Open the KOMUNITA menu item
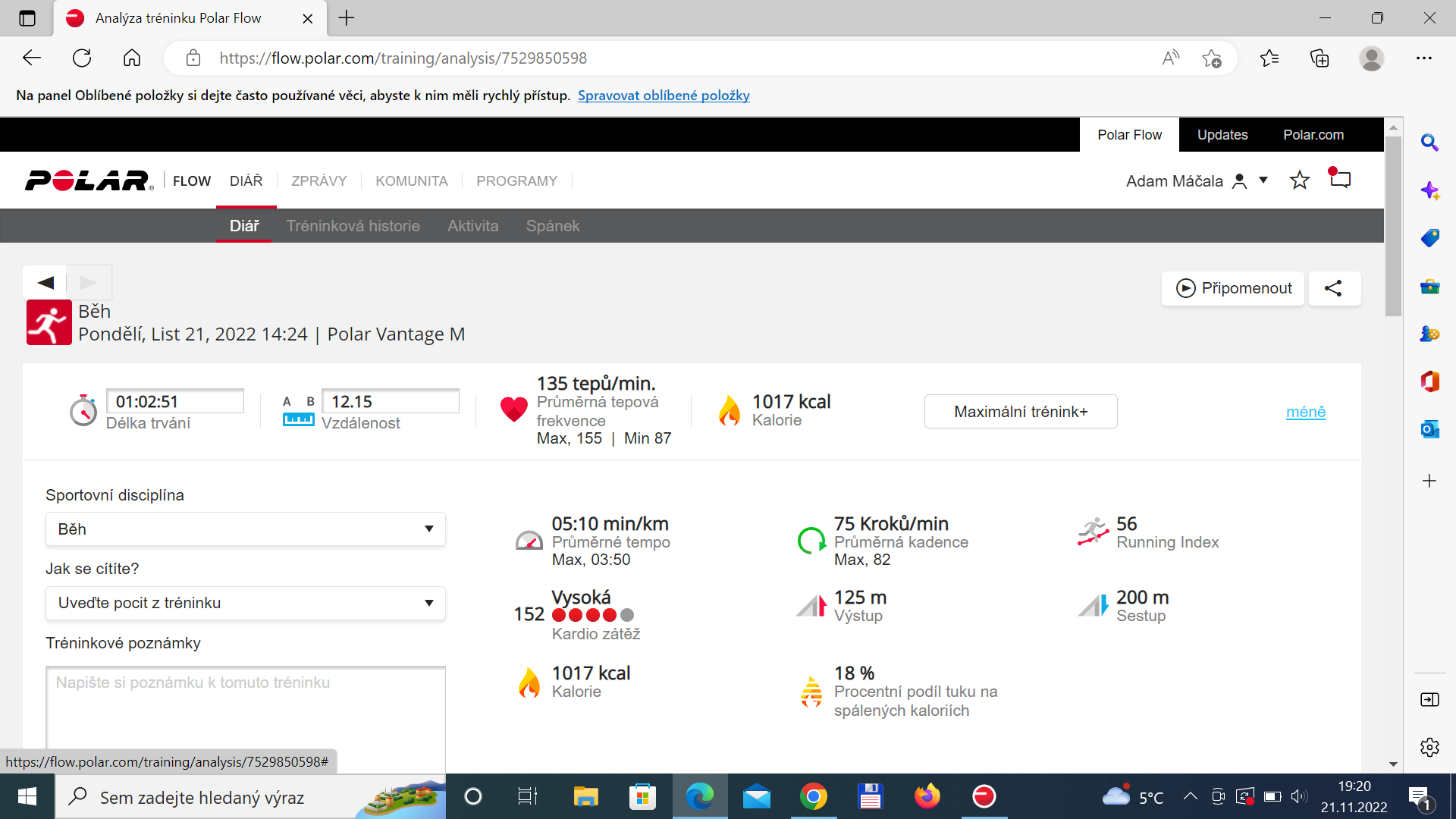The image size is (1456, 819). (412, 180)
